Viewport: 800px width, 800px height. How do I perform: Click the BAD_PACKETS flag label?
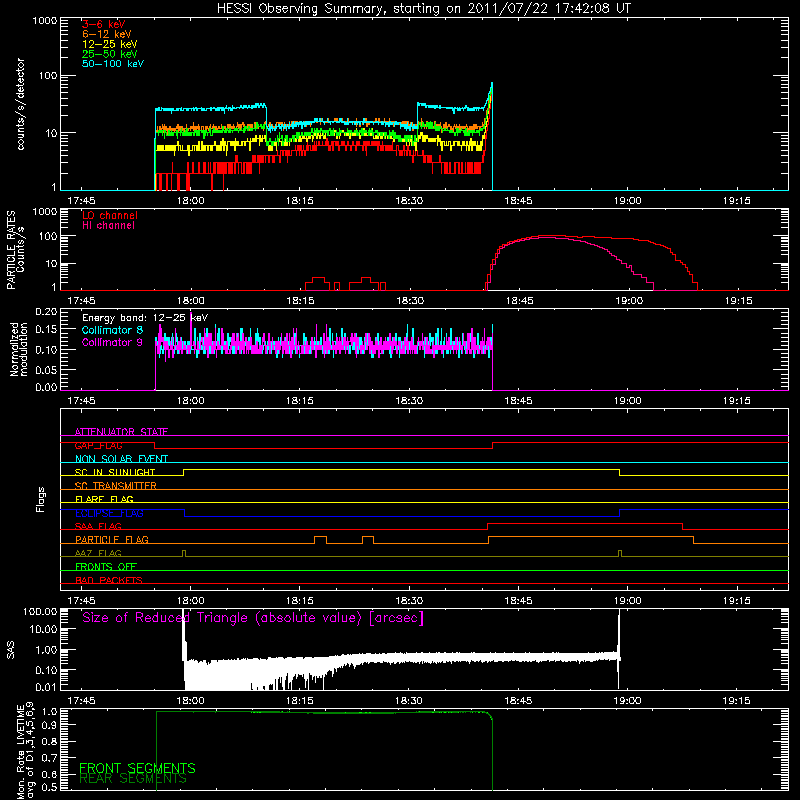coord(109,581)
